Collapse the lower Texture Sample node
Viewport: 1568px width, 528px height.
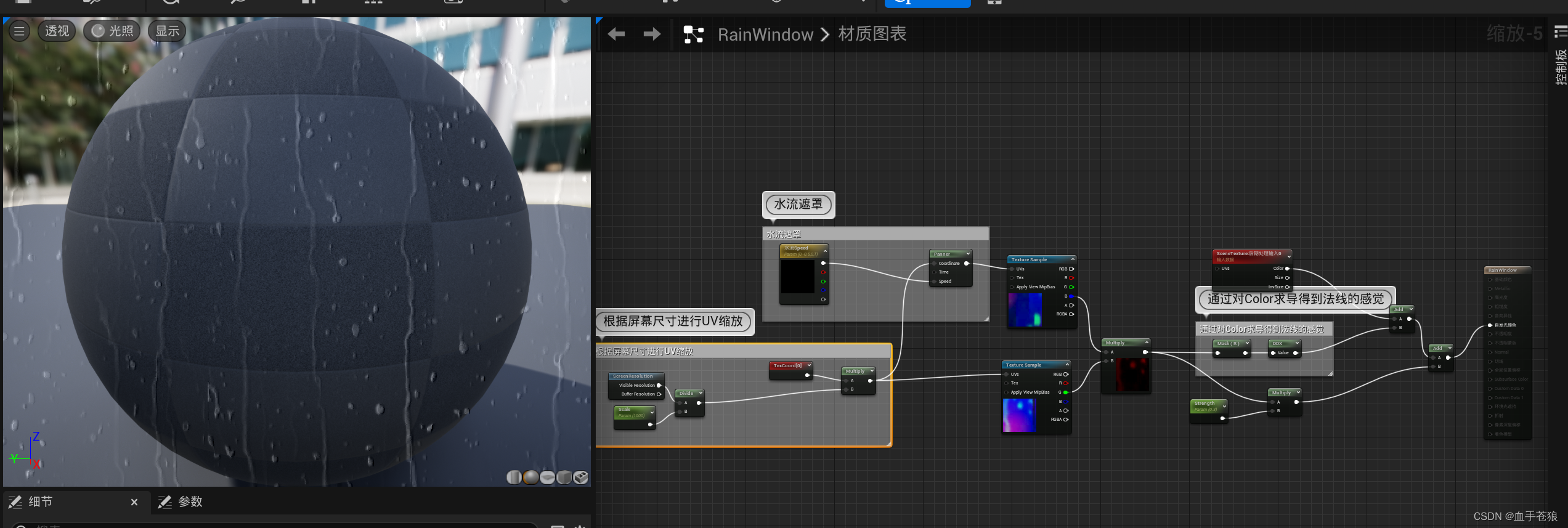[1067, 365]
